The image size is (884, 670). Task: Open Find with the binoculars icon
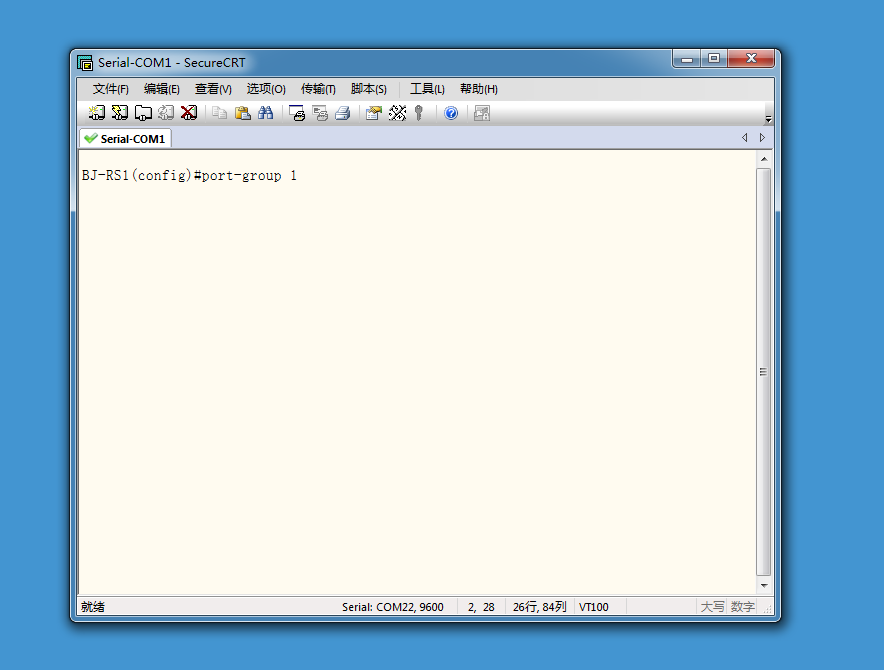(266, 113)
